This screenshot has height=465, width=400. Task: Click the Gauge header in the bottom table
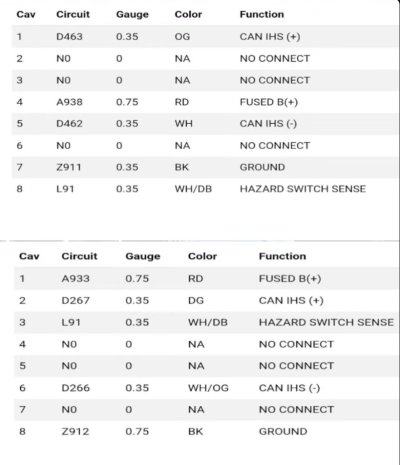click(143, 256)
